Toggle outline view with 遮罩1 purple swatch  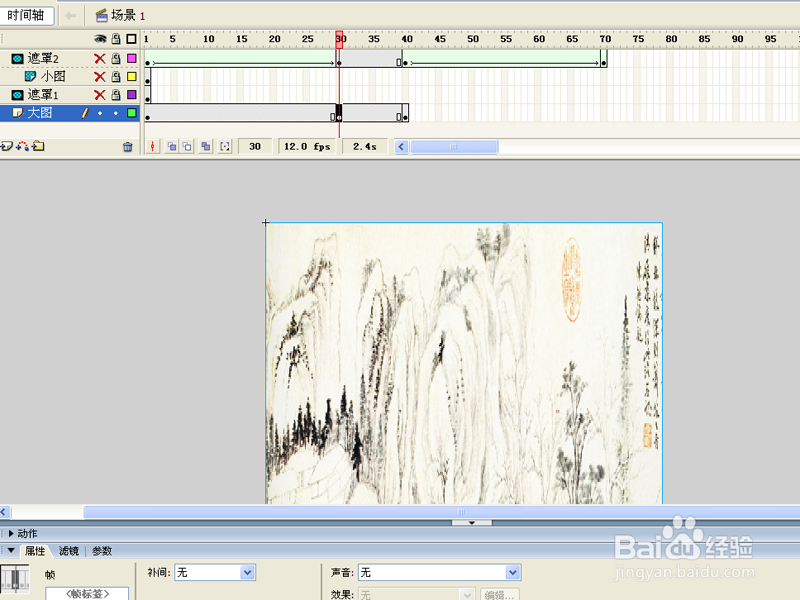[132, 95]
